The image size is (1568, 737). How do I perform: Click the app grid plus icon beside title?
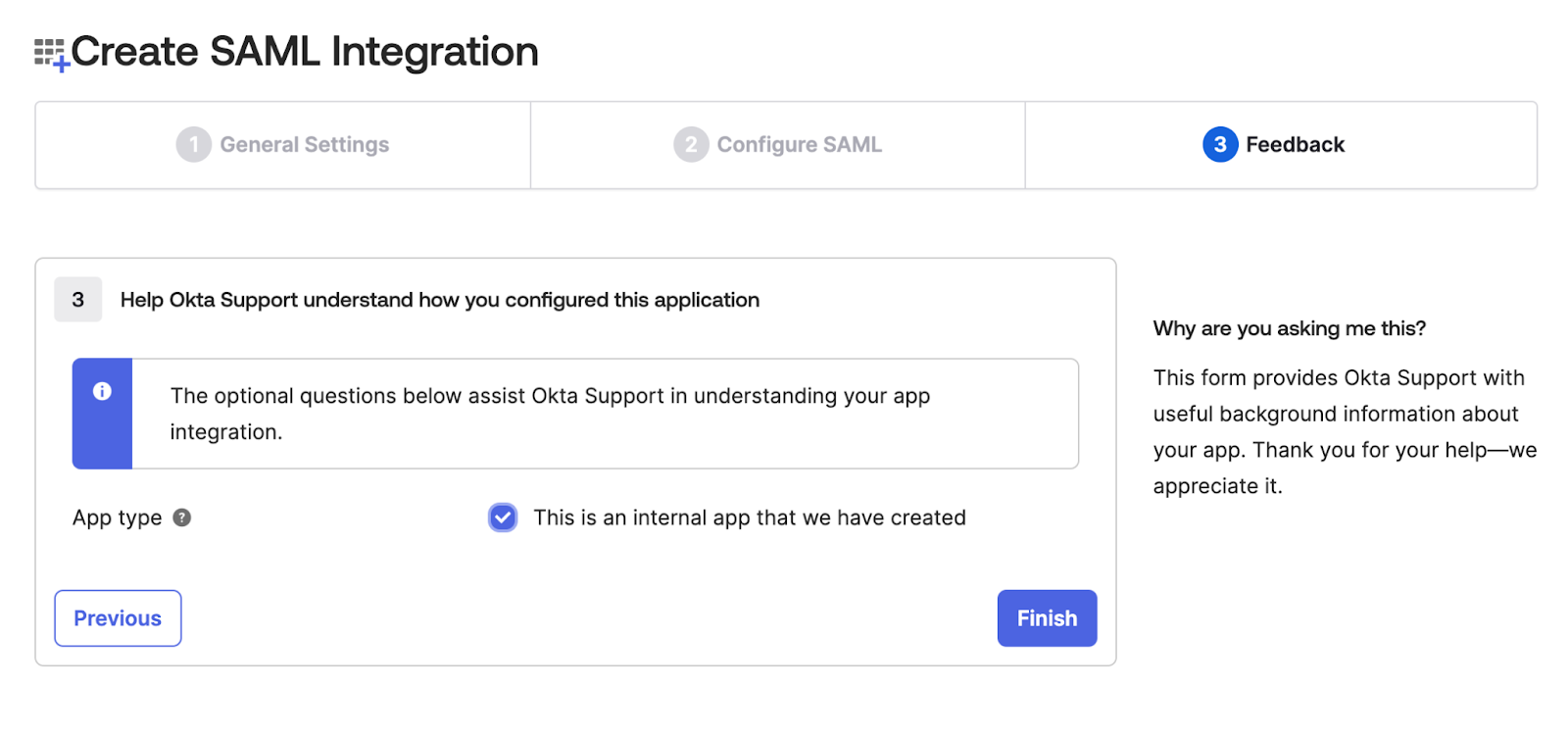51,55
